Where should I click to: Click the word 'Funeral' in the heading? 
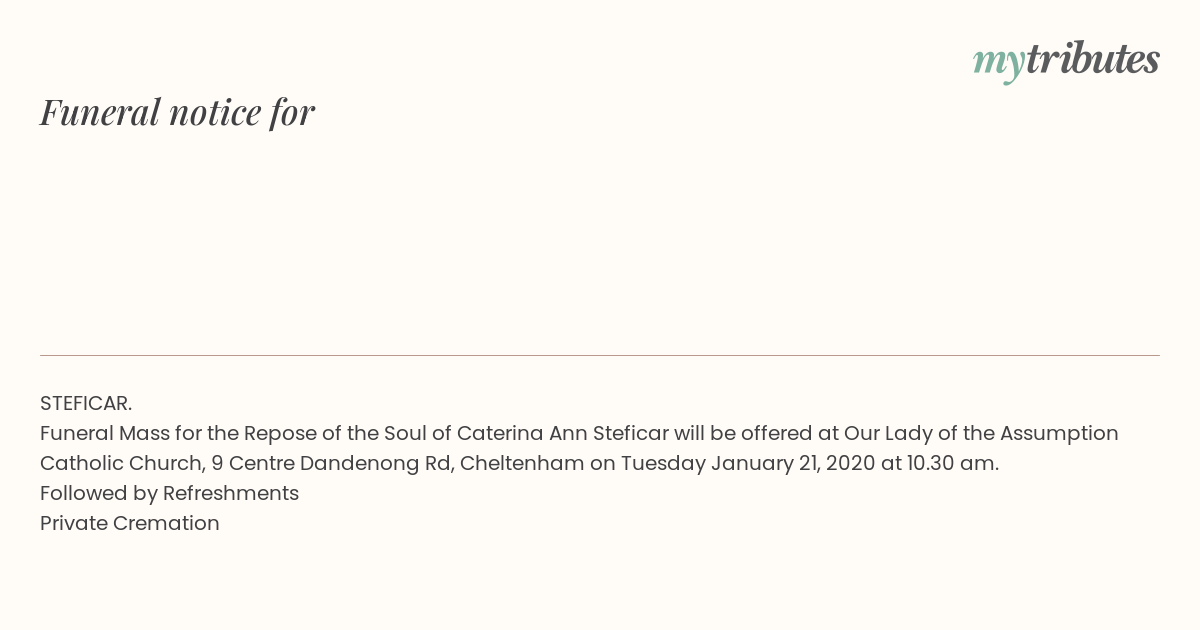pos(100,112)
